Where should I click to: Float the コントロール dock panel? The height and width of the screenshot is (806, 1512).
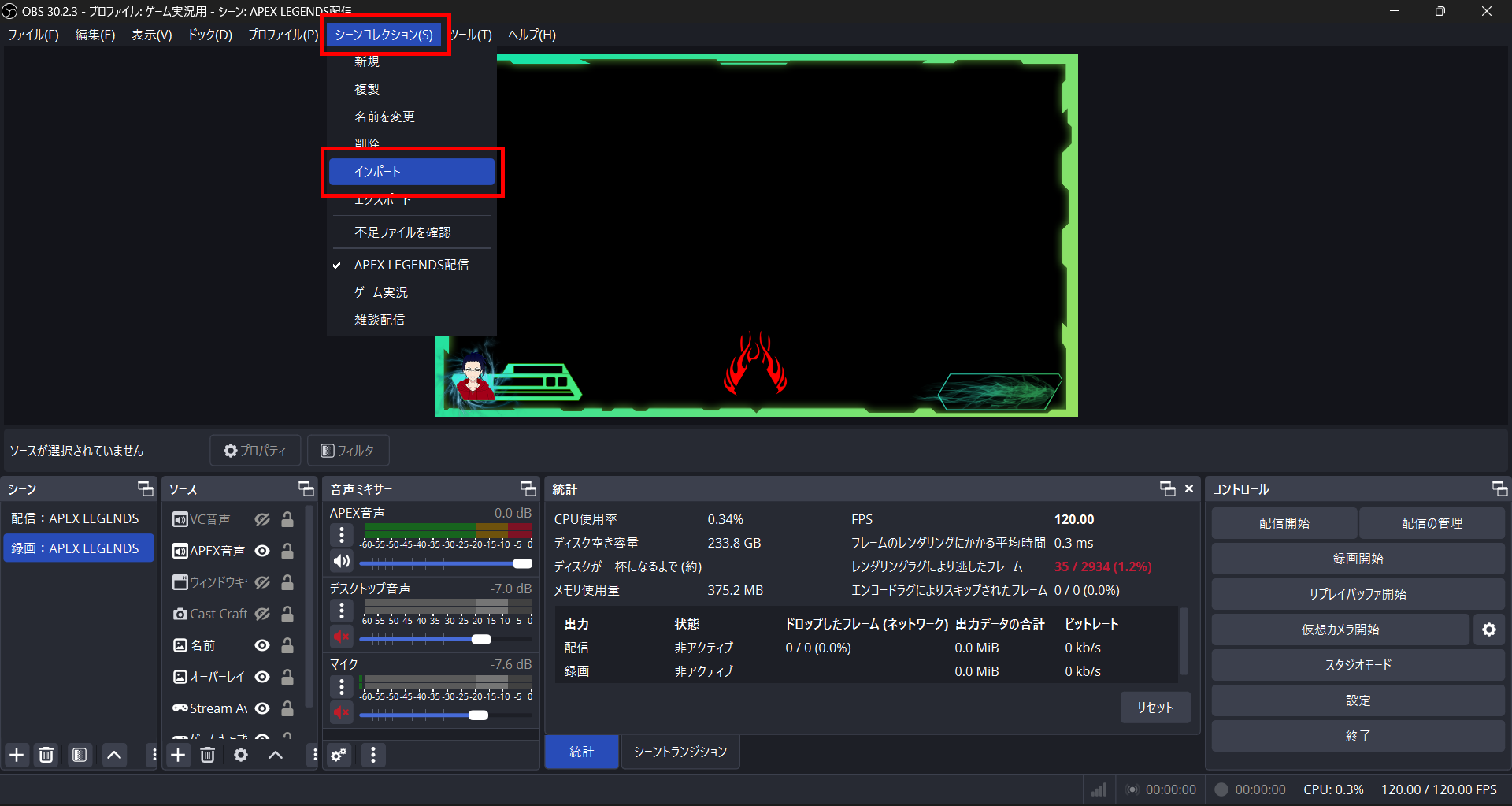click(x=1500, y=488)
